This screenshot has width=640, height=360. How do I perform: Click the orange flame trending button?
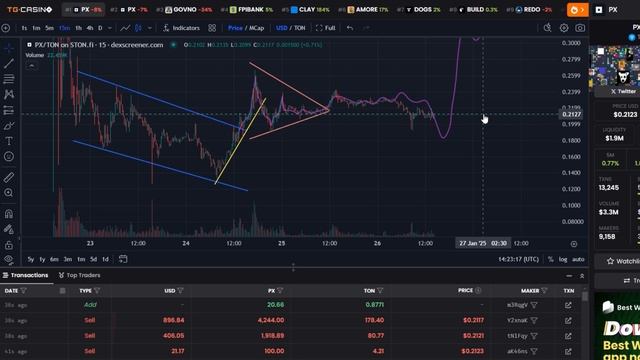(x=578, y=9)
